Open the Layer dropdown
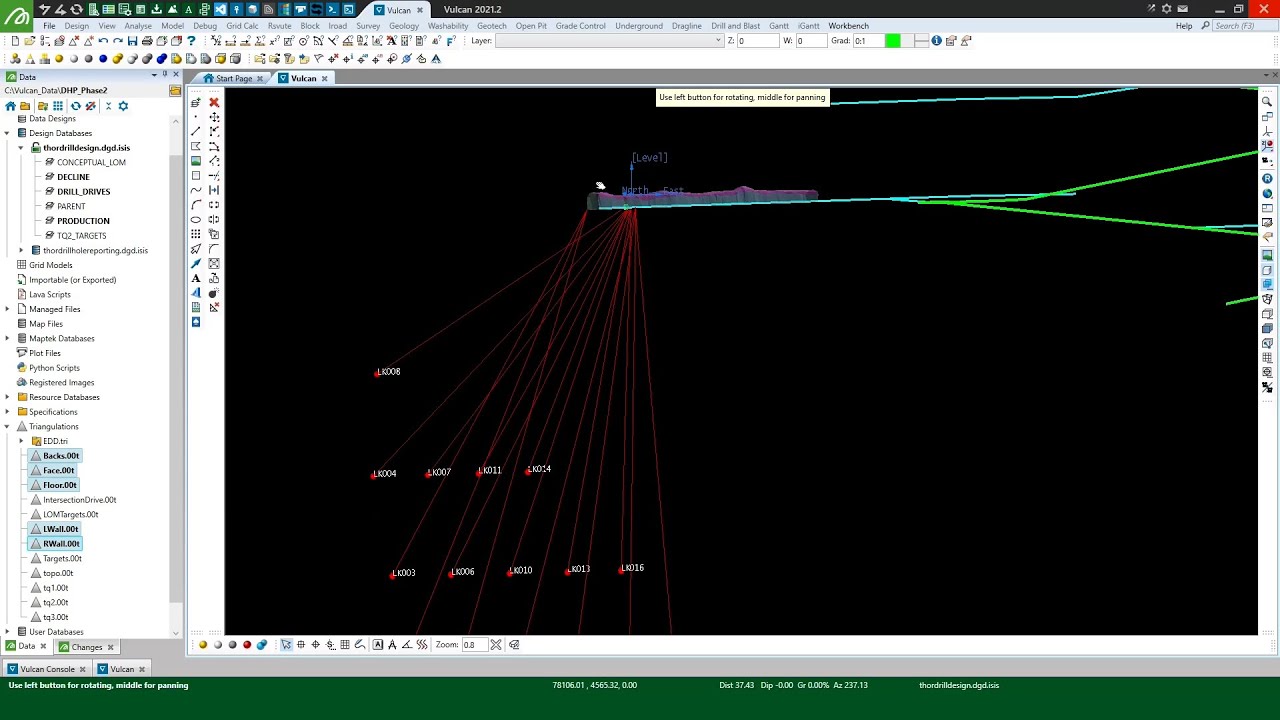This screenshot has height=720, width=1280. click(x=717, y=41)
